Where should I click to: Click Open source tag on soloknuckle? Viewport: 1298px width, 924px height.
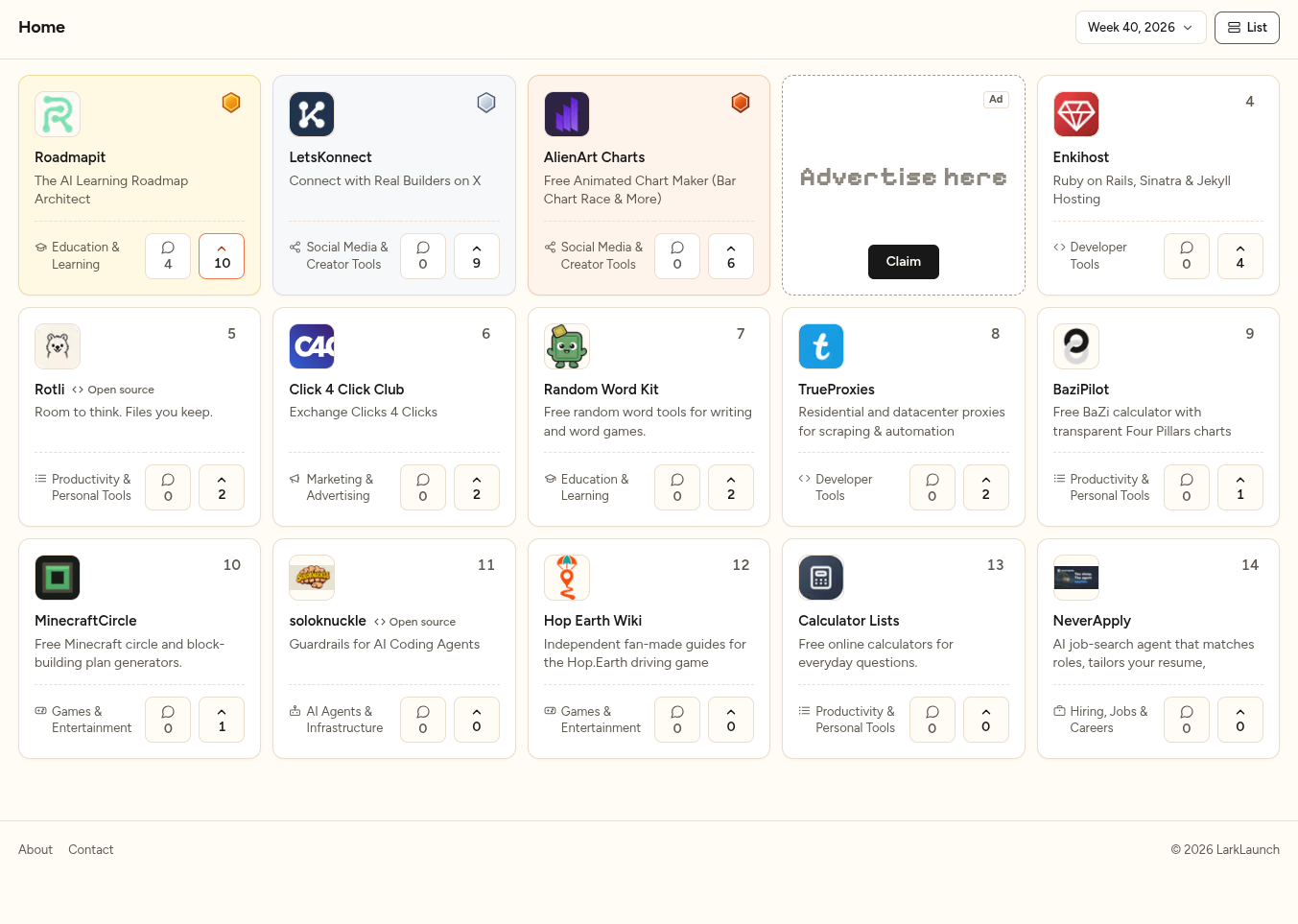tap(415, 622)
